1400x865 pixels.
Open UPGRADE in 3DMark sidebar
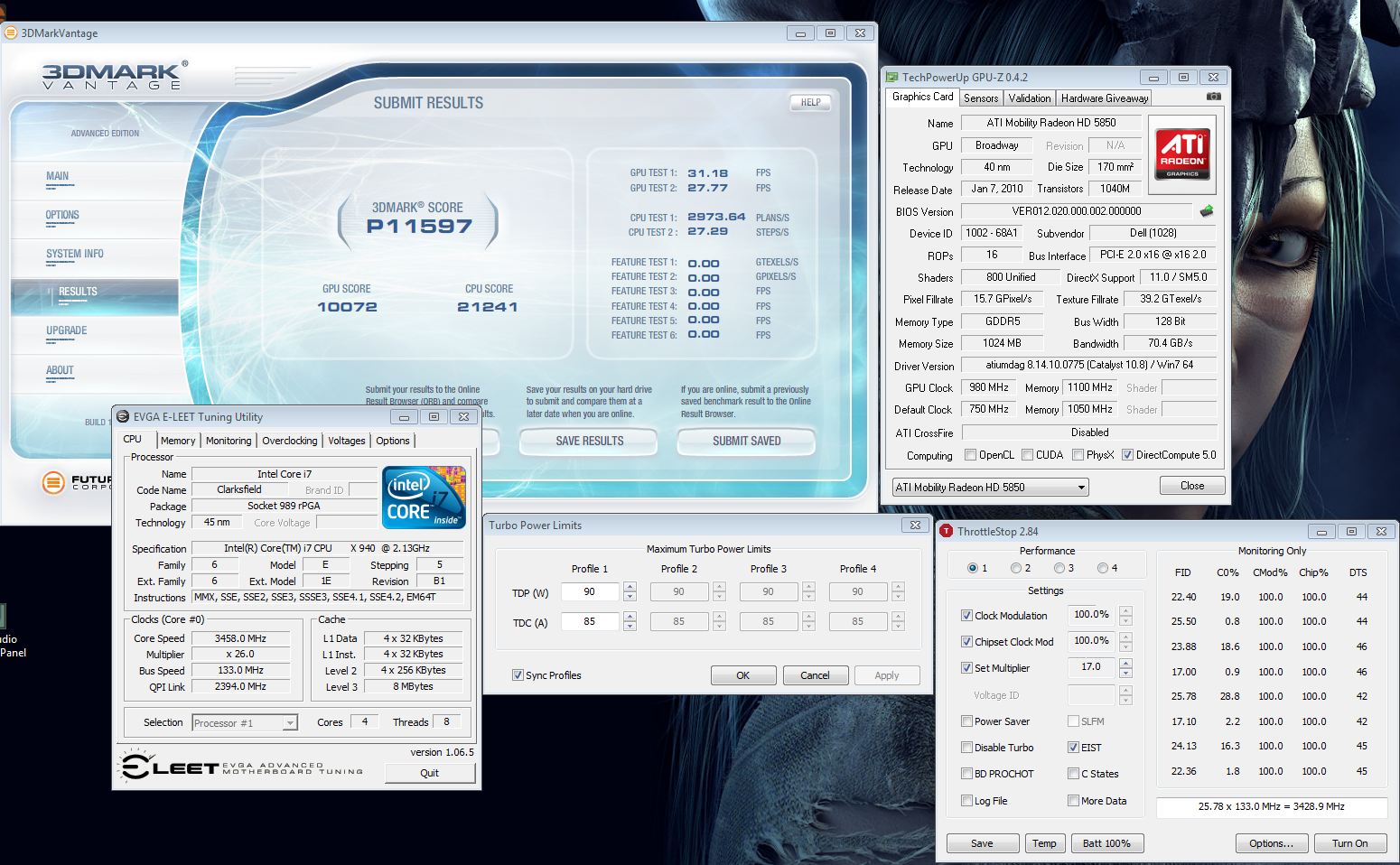coord(67,330)
